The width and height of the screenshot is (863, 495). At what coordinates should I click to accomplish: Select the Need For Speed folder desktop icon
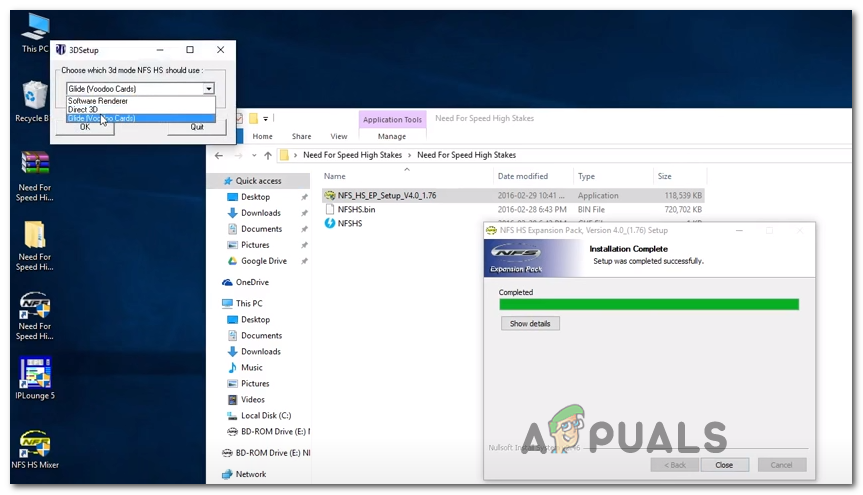(35, 246)
